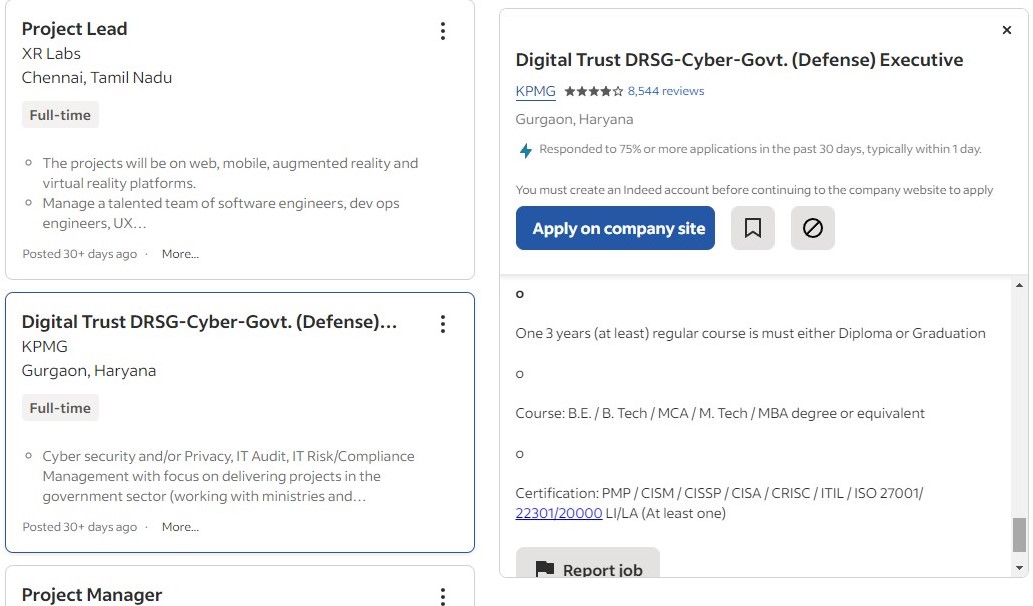Click Apply on company site button
Screen dimensions: 1033x606
tap(615, 228)
